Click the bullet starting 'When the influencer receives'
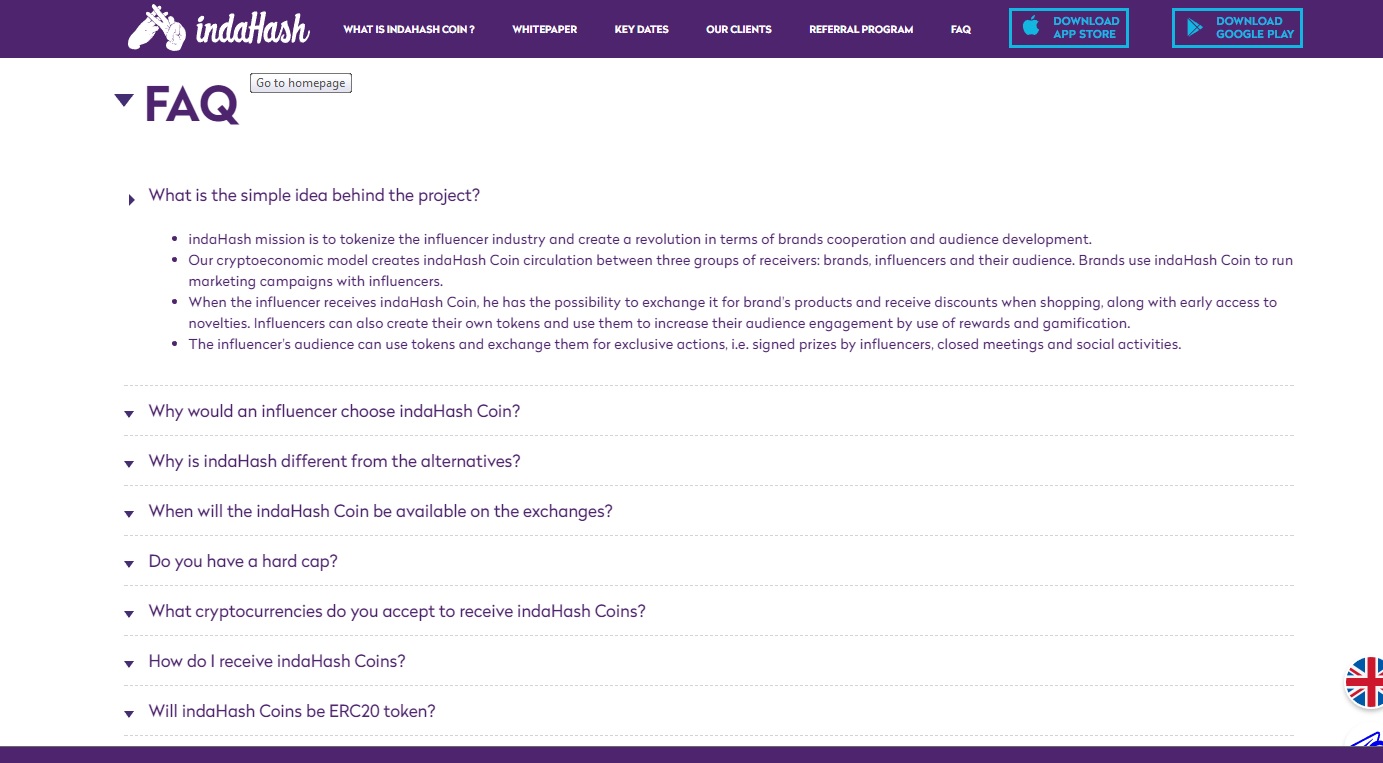This screenshot has width=1383, height=763. (x=732, y=313)
